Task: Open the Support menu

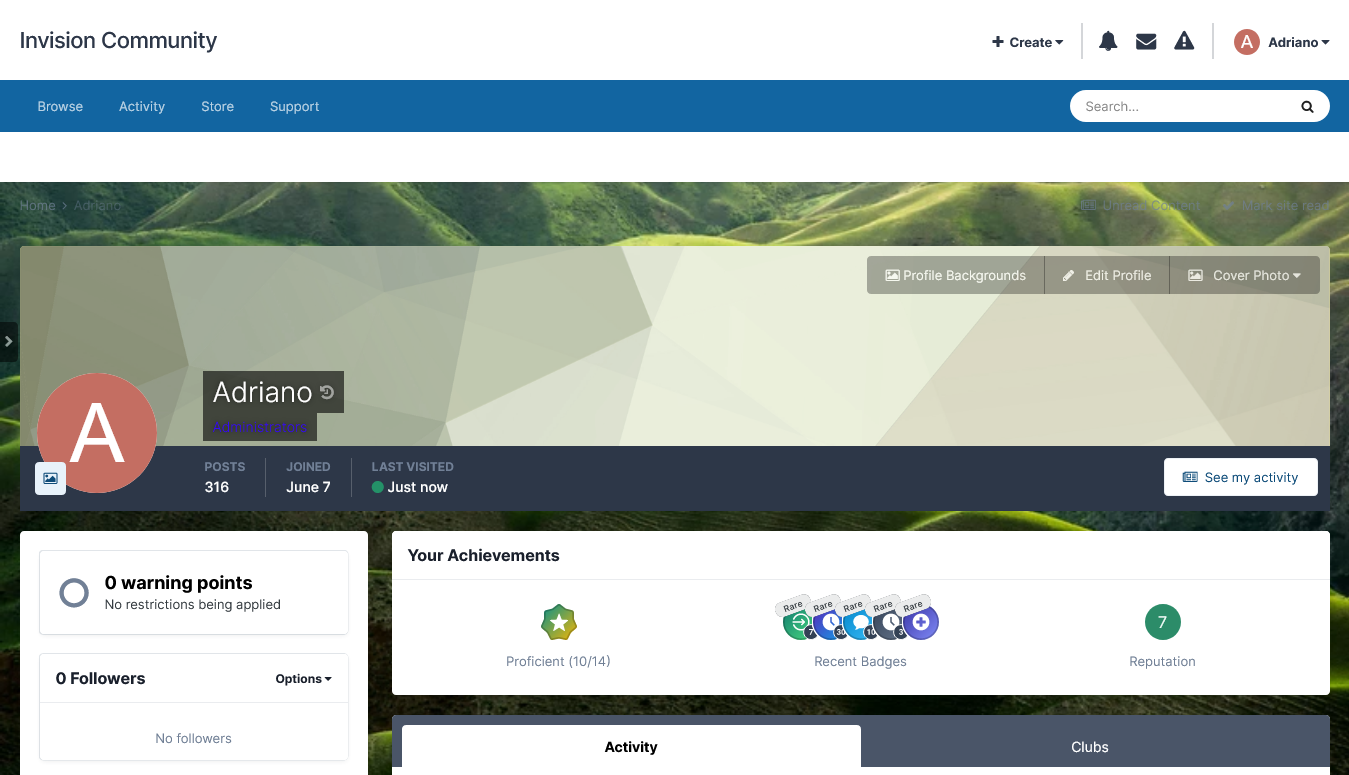Action: click(x=294, y=106)
